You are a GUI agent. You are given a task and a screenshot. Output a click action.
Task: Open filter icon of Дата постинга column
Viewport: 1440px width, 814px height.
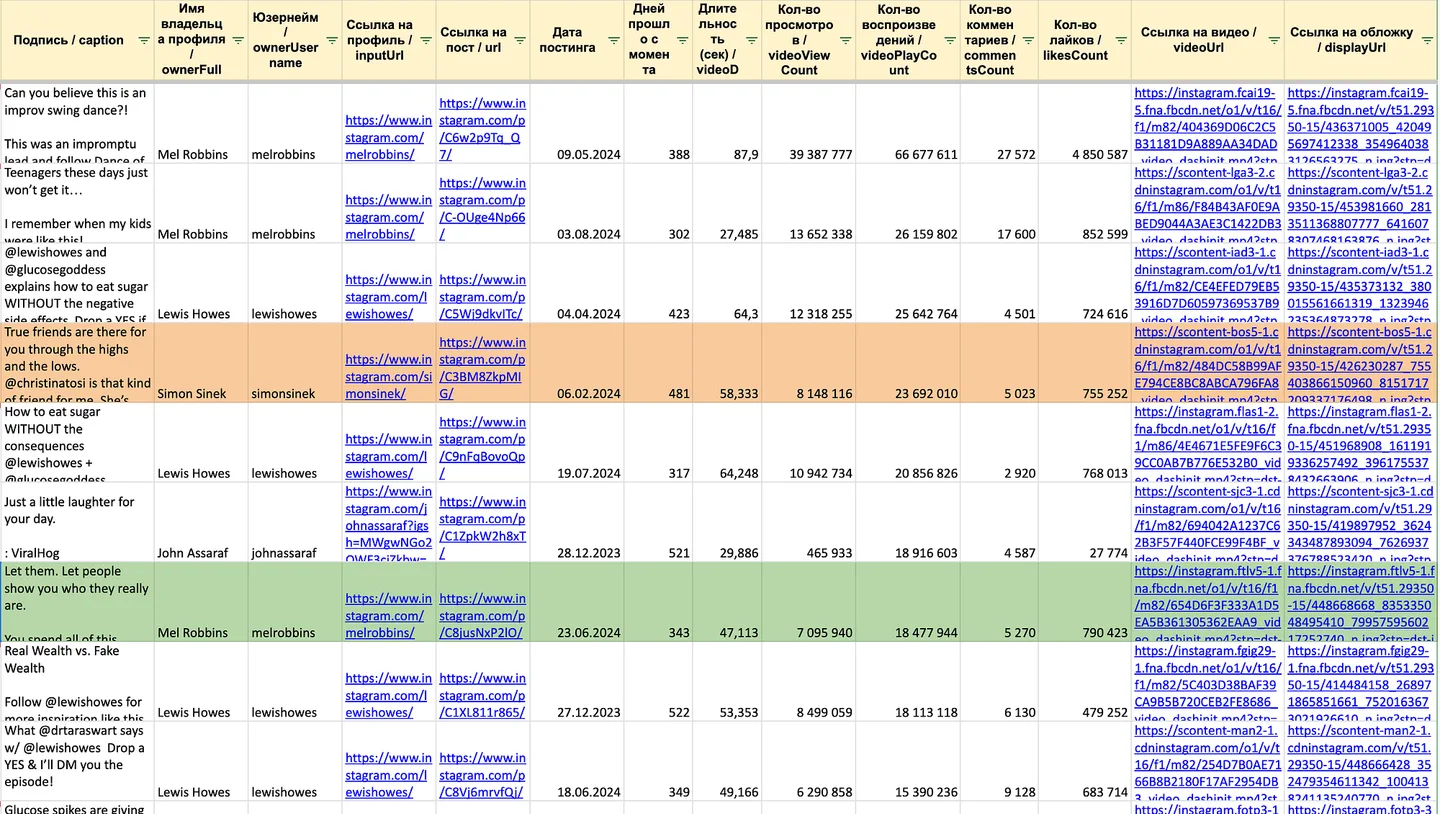click(x=612, y=41)
